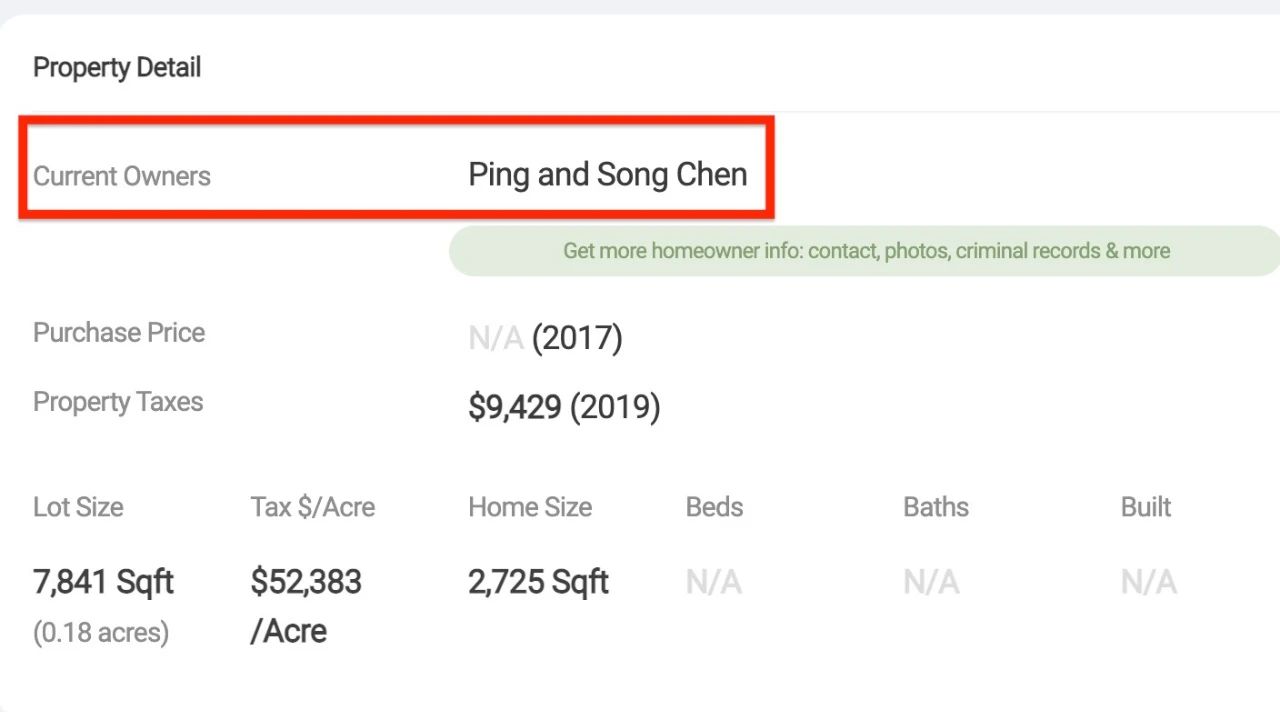Click the Purchase Price label
This screenshot has height=712, width=1280.
119,333
